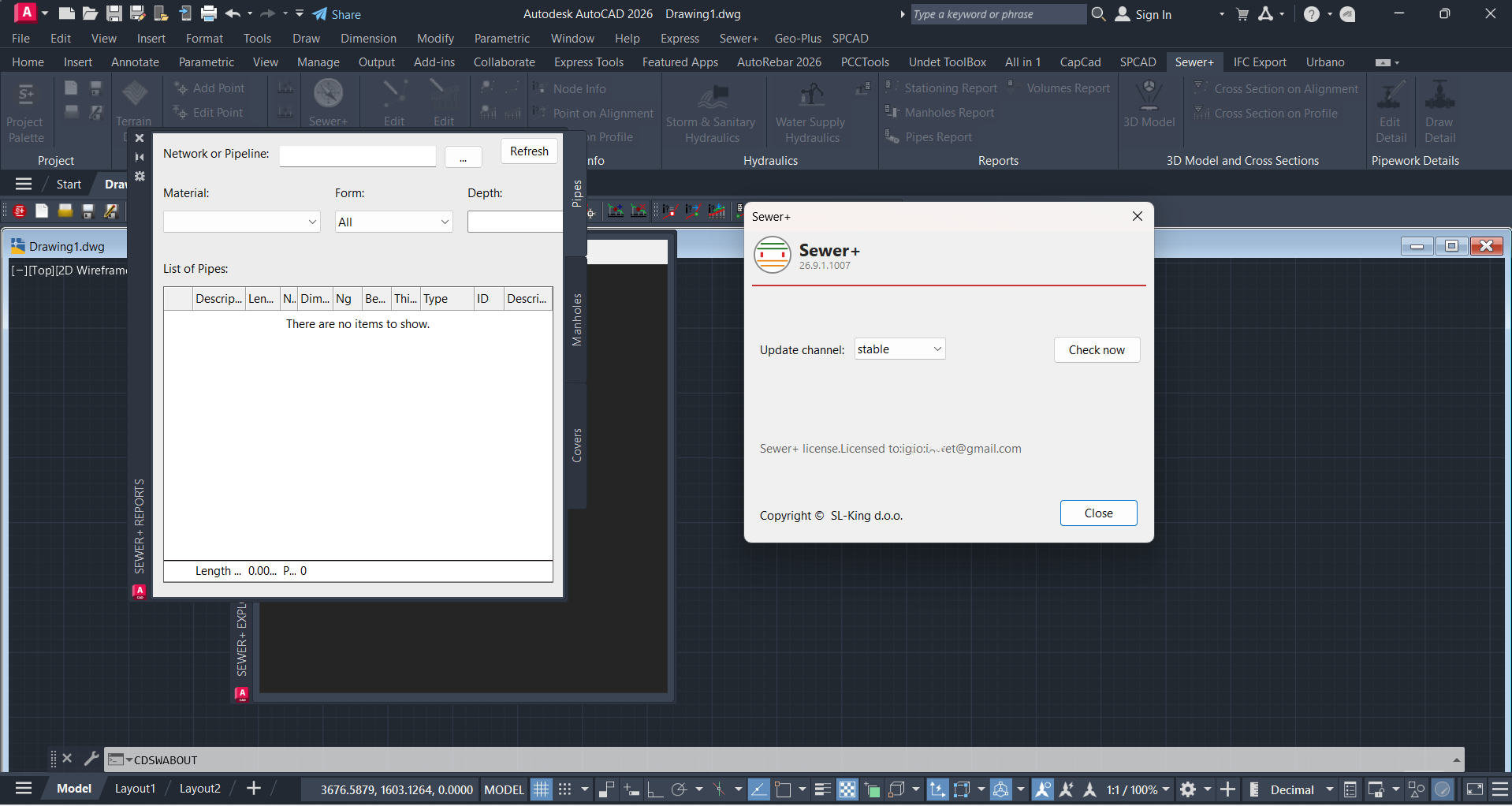Click the Water Supply Hydraulics icon
1512x806 pixels.
(812, 95)
